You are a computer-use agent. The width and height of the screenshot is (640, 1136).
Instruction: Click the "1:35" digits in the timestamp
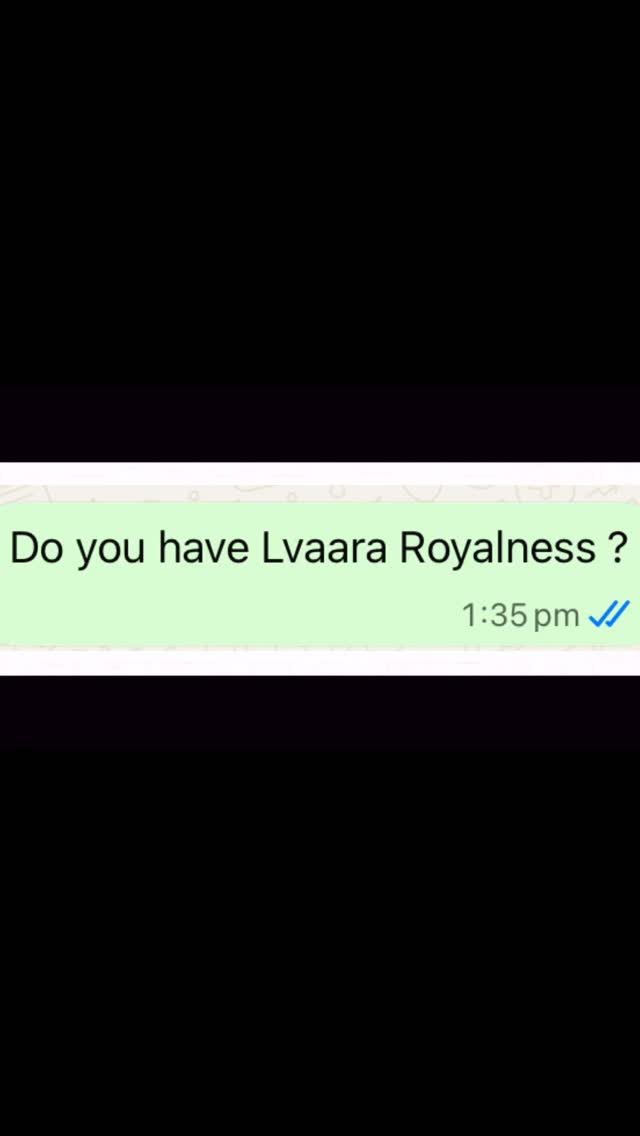(494, 614)
